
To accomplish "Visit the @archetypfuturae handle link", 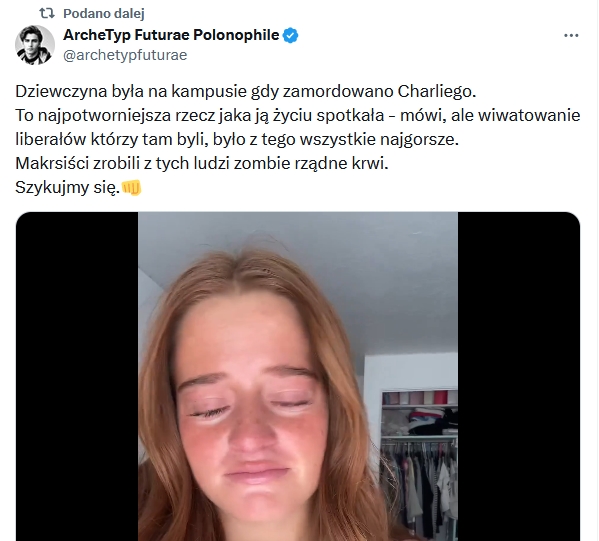I will click(x=125, y=55).
